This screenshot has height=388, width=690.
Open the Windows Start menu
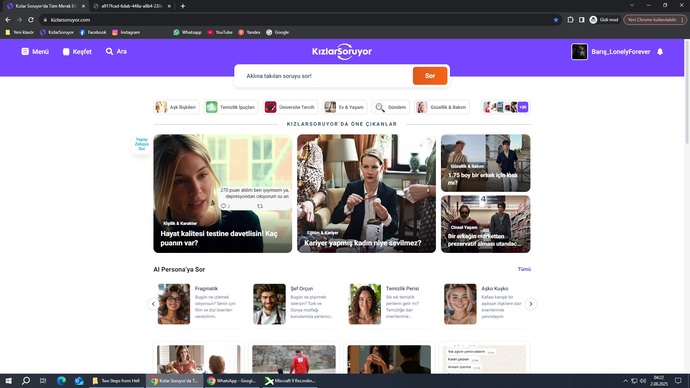pyautogui.click(x=8, y=381)
